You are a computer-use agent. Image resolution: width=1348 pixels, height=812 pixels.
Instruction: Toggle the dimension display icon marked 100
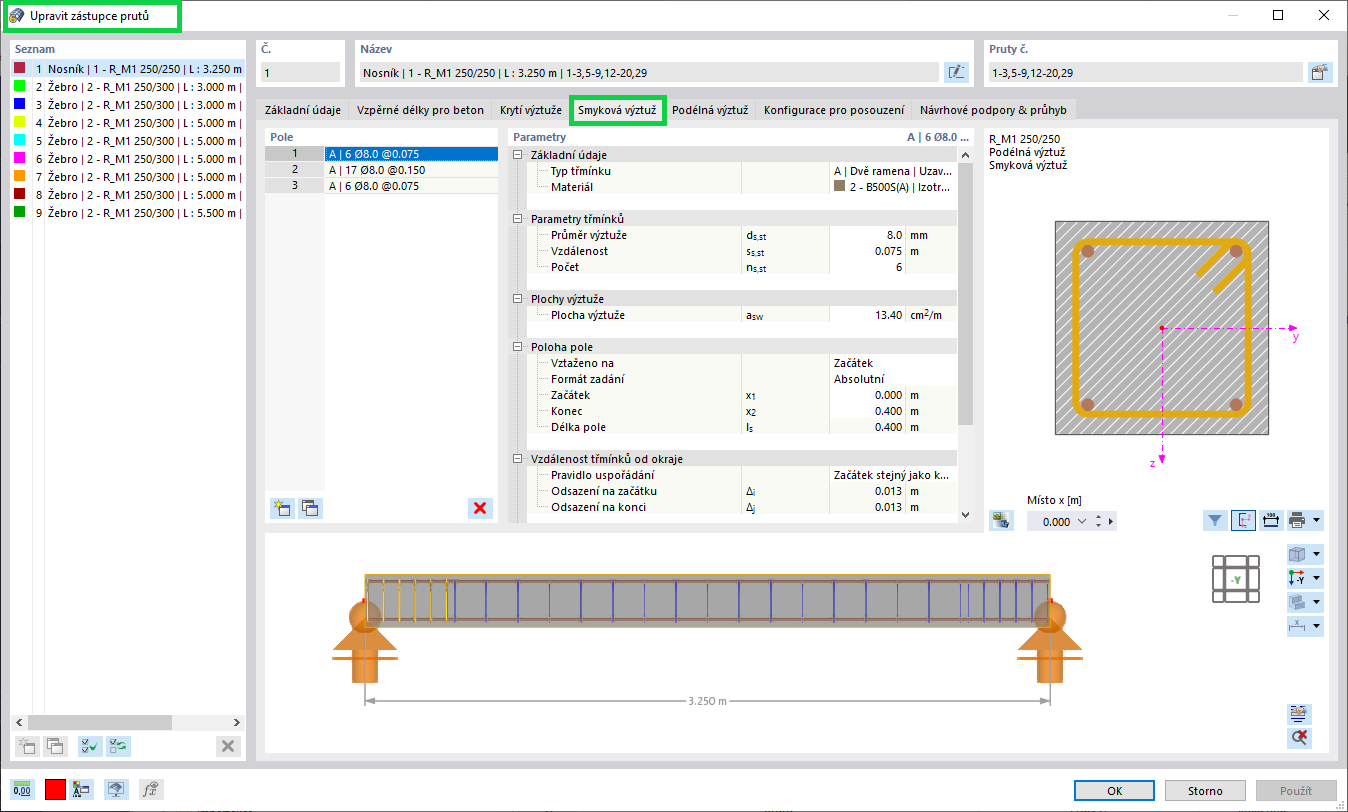pyautogui.click(x=1271, y=520)
